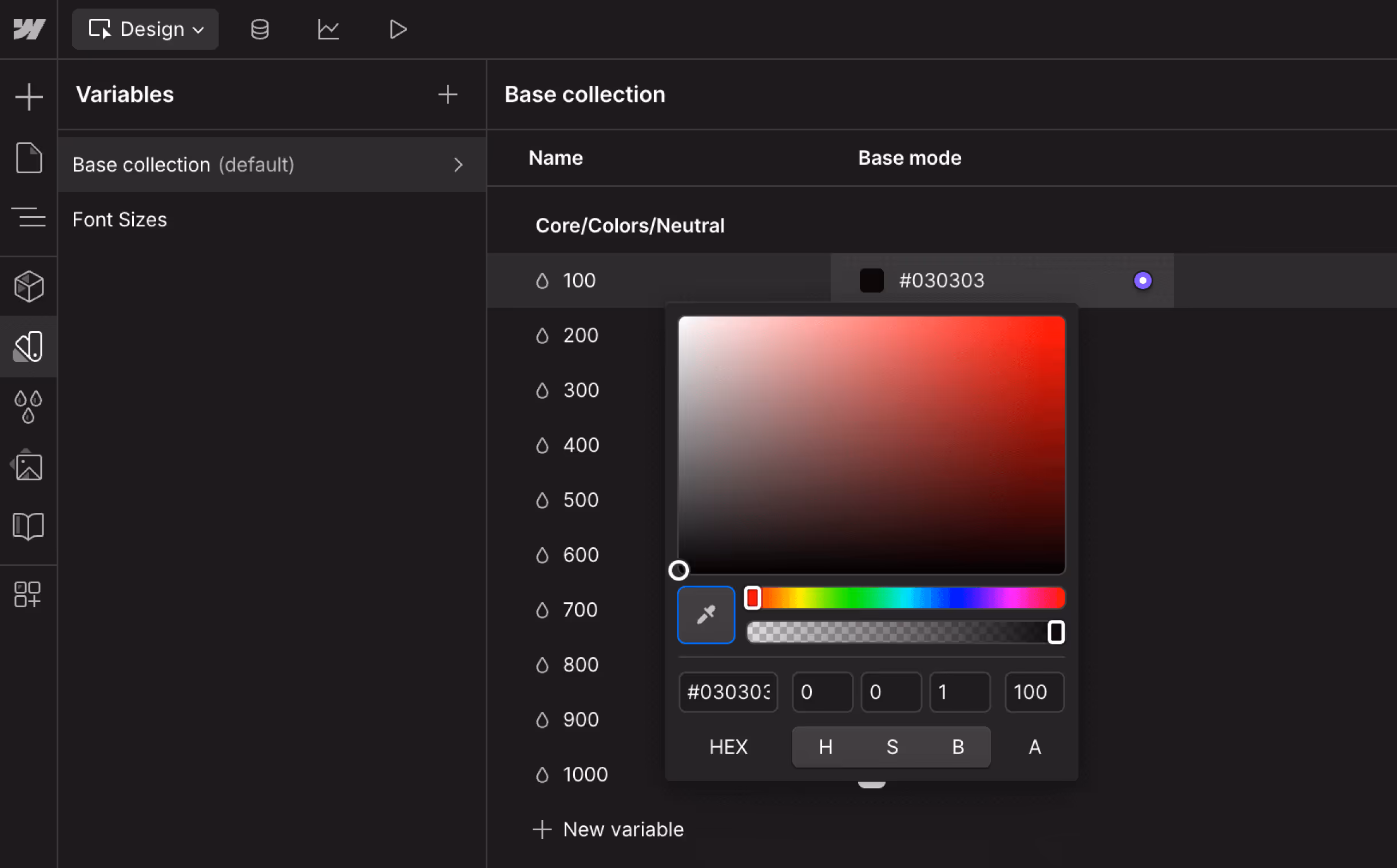
Task: Select the 200 color variable
Action: click(x=581, y=335)
